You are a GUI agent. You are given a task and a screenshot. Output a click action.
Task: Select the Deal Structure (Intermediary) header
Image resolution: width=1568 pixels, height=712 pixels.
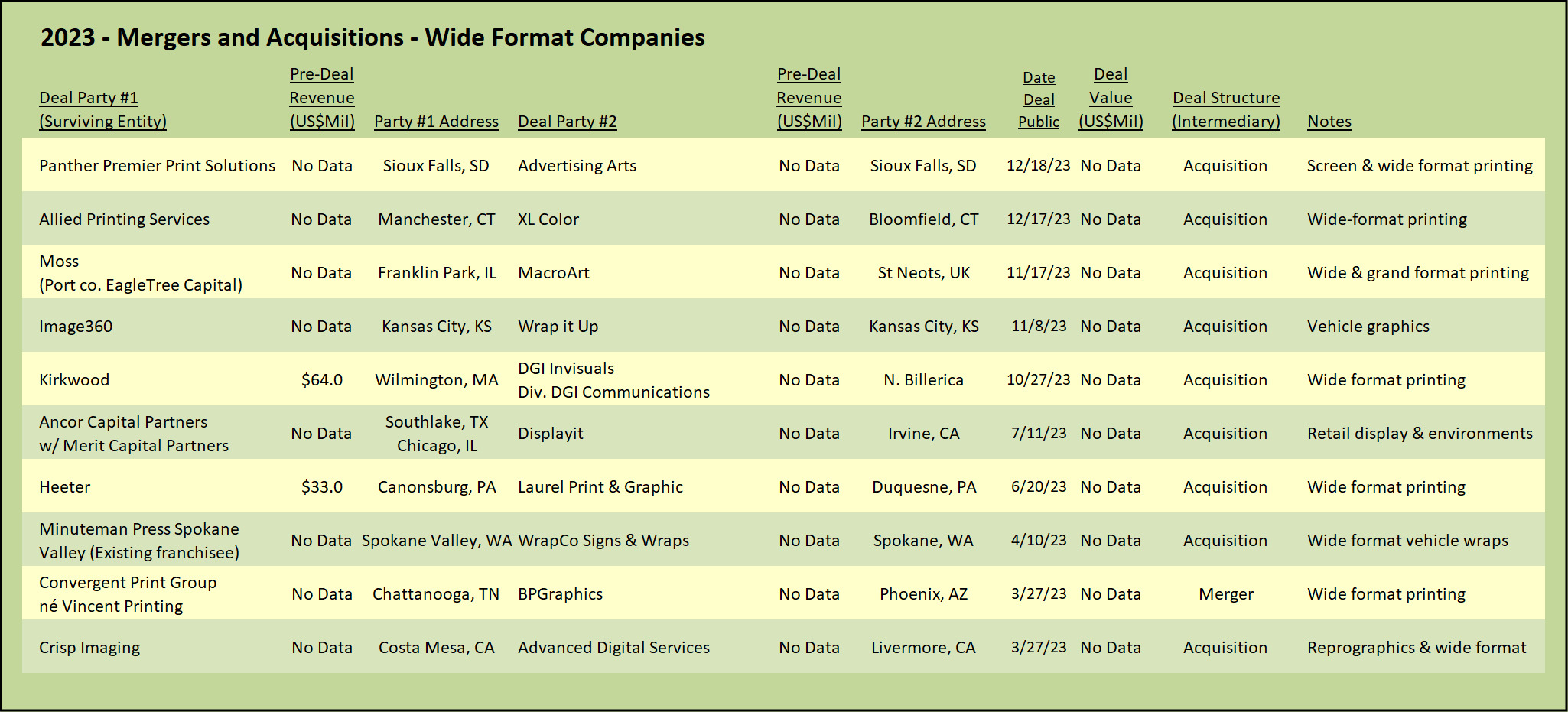coord(1225,109)
